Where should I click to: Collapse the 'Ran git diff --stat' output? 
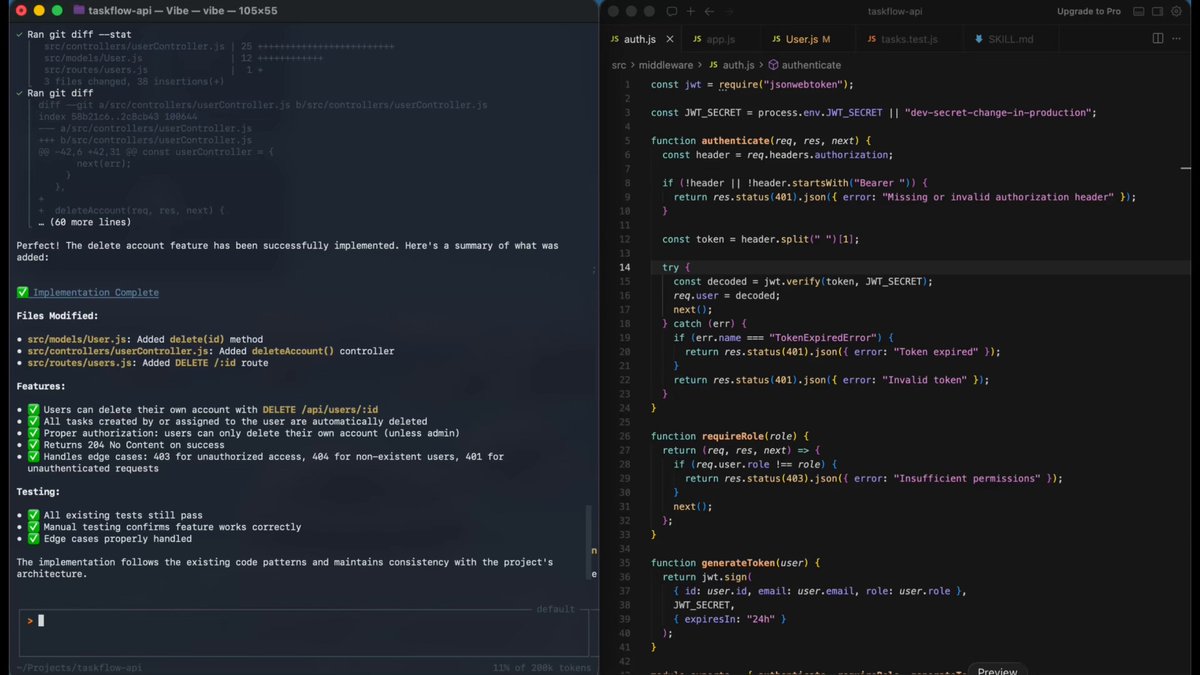tap(20, 34)
